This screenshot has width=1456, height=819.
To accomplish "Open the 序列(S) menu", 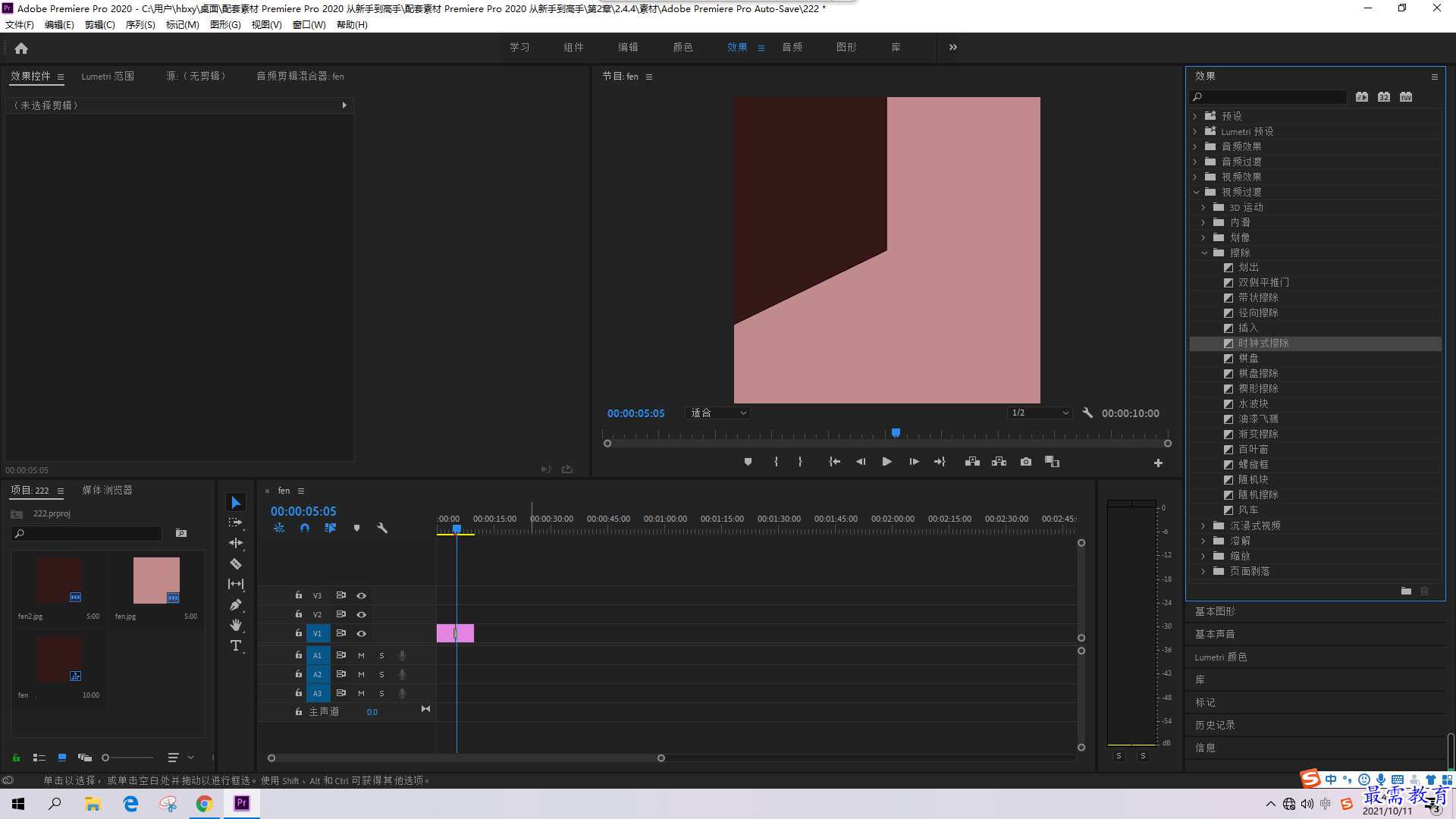I will (140, 25).
